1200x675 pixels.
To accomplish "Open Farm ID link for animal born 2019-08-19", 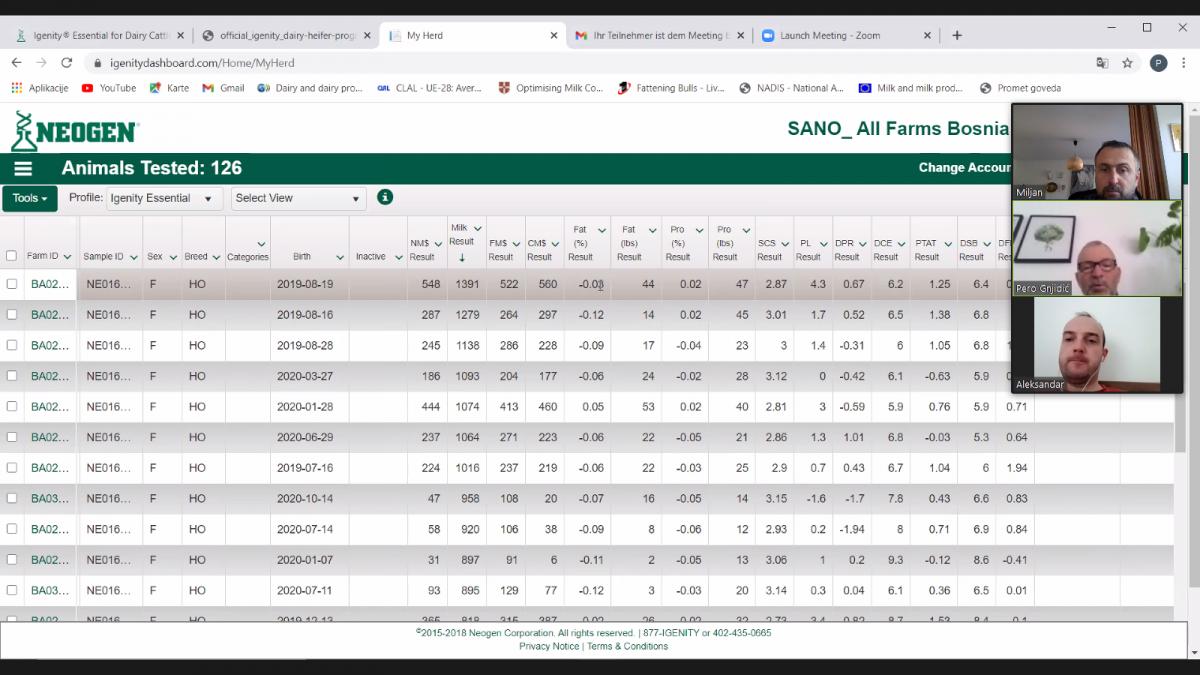I will (50, 284).
